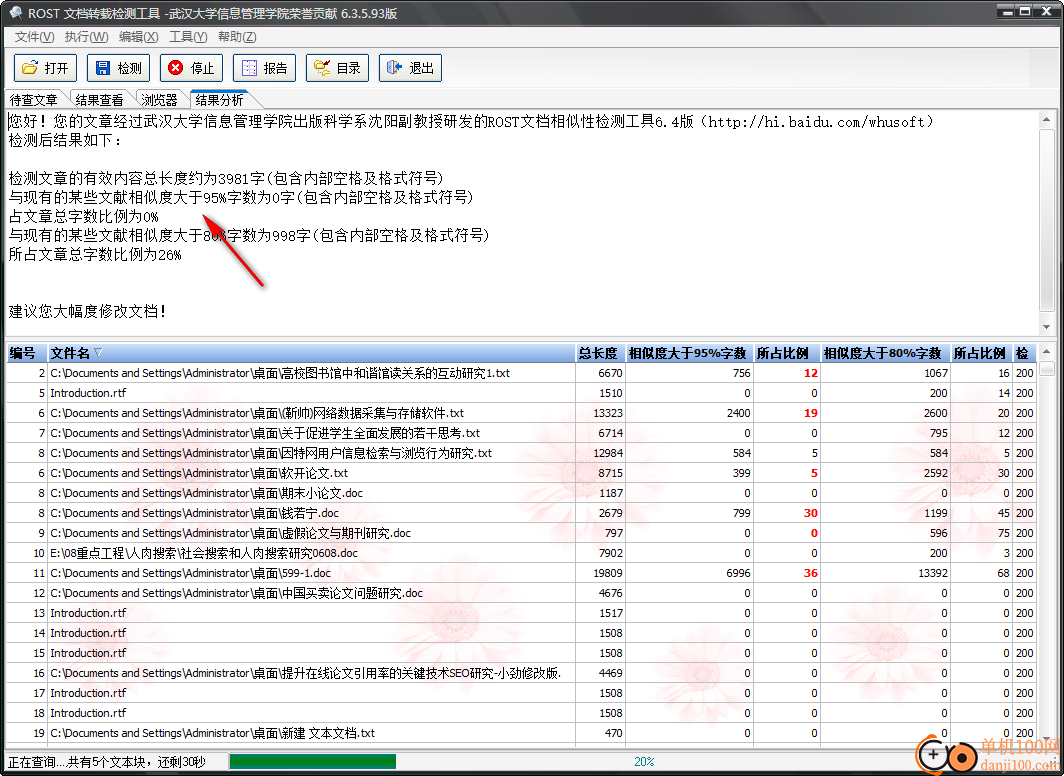Select row 钱若宁.doc
The image size is (1064, 776).
(520, 513)
